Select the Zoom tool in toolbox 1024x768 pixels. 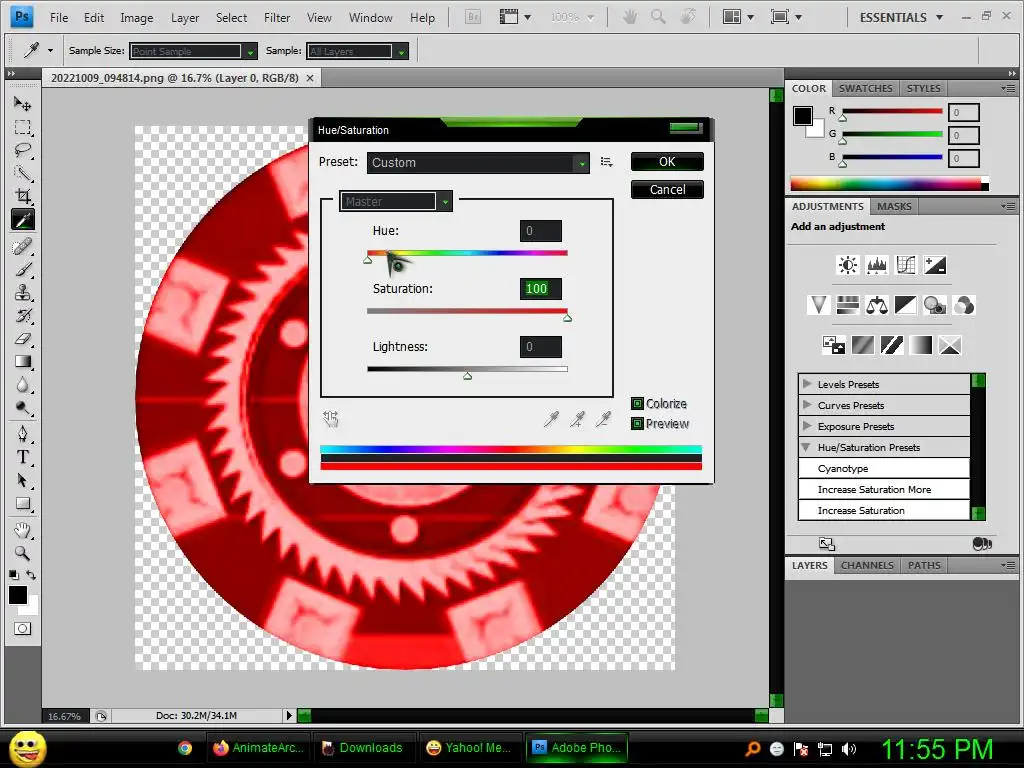[23, 553]
